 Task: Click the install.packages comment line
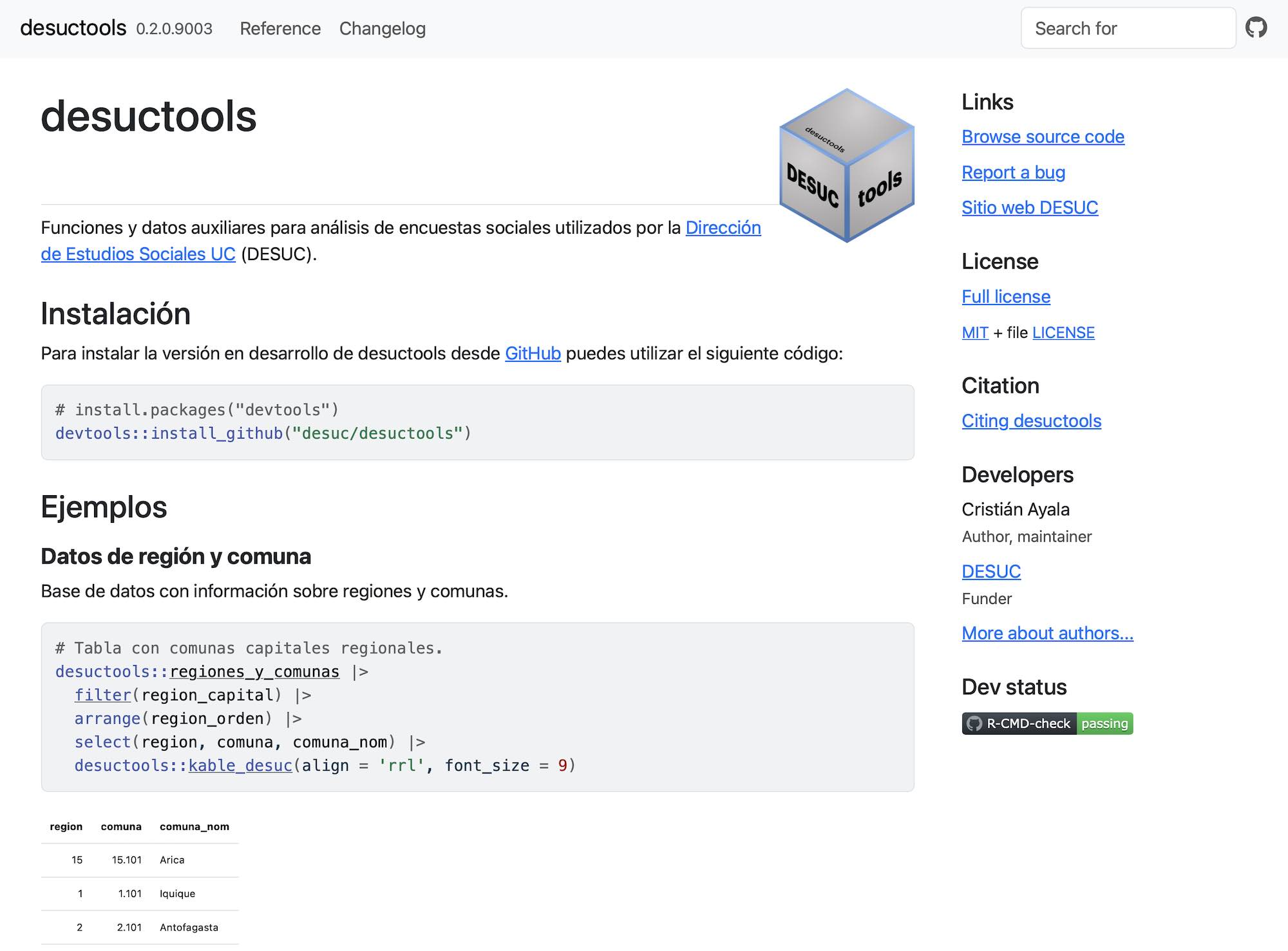click(x=197, y=410)
